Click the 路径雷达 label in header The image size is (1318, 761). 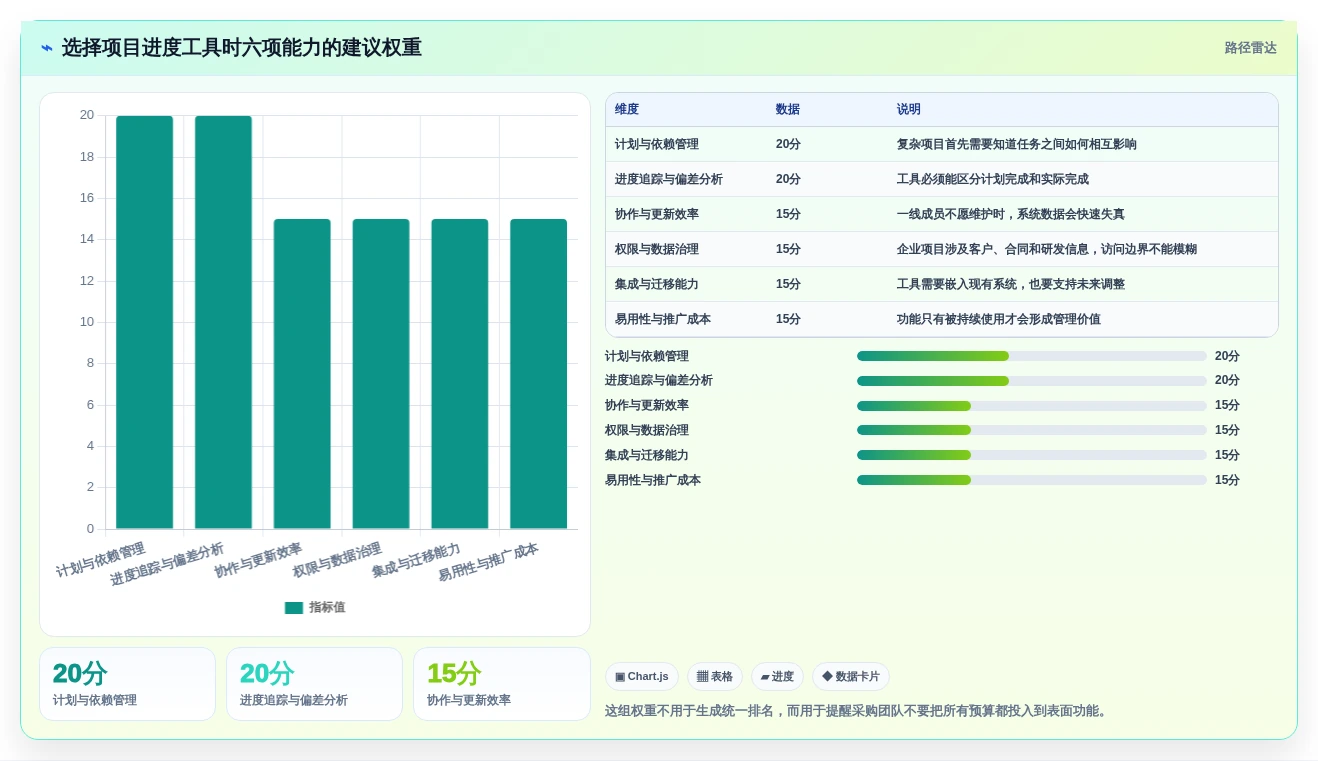pyautogui.click(x=1250, y=48)
